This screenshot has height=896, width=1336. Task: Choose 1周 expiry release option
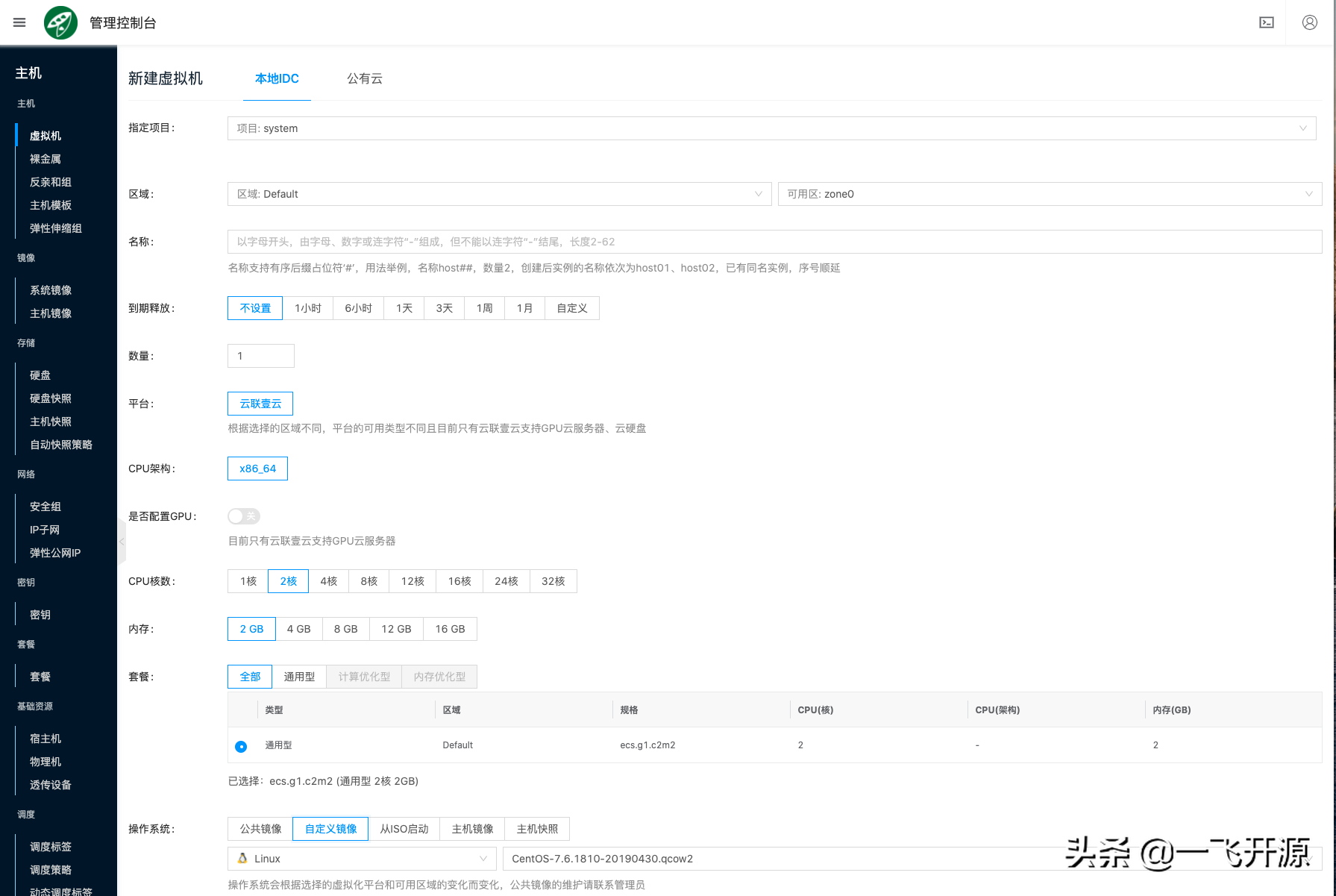(x=485, y=308)
